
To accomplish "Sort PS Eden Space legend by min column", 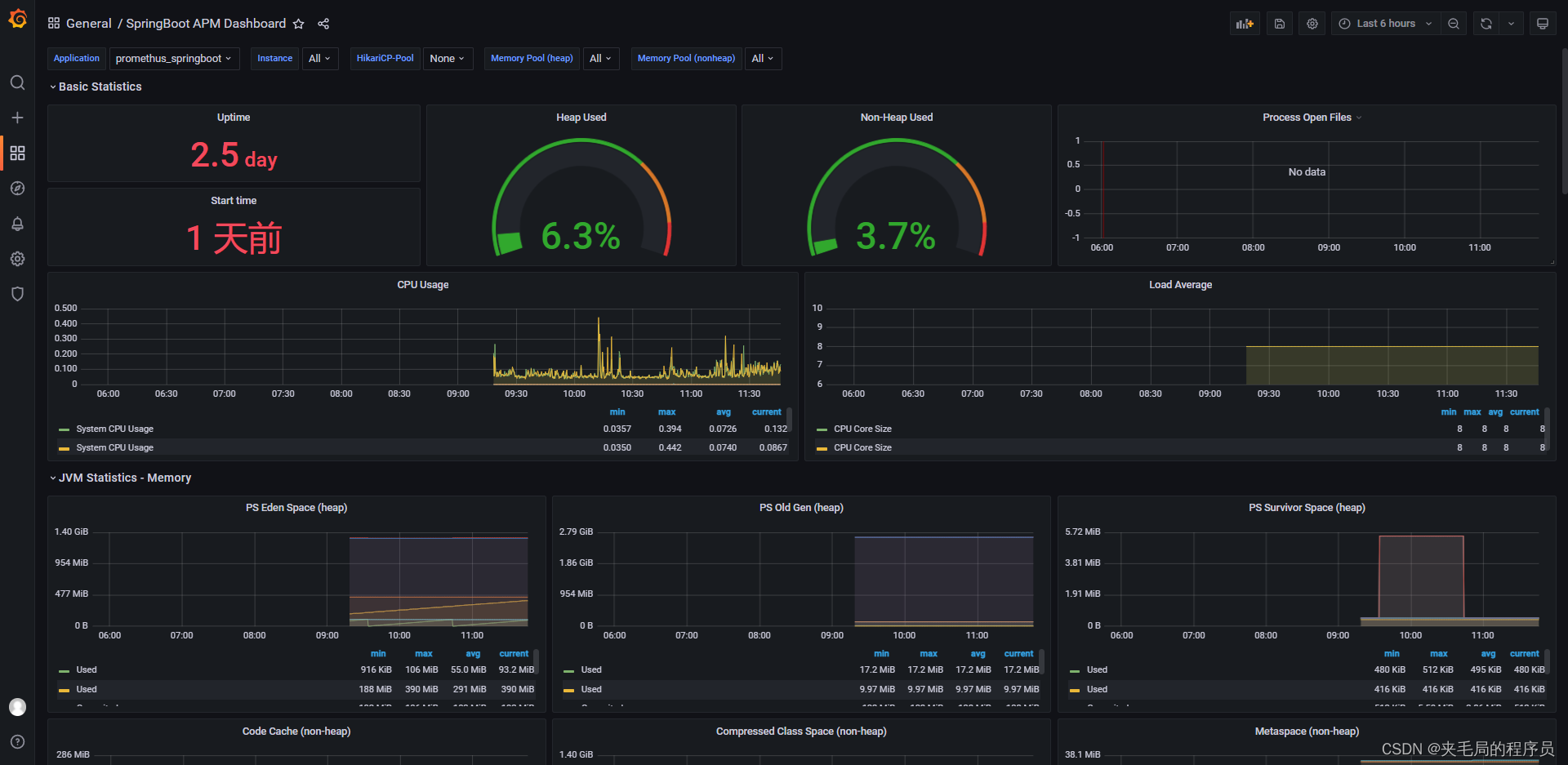I will [x=378, y=654].
